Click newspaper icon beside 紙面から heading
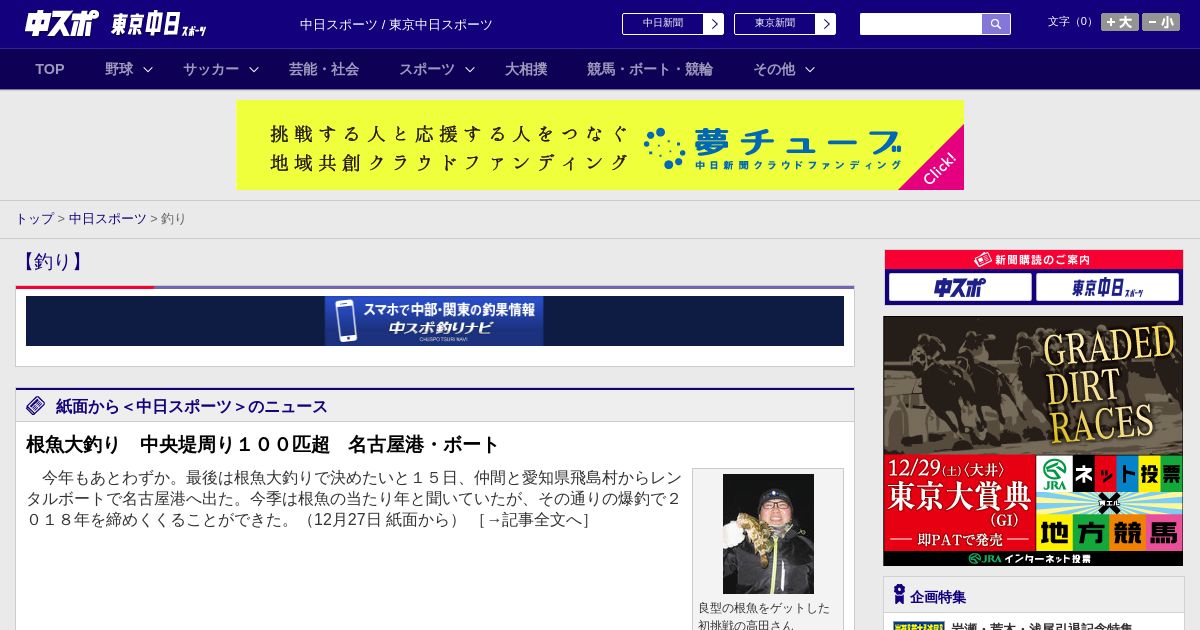 pos(36,405)
